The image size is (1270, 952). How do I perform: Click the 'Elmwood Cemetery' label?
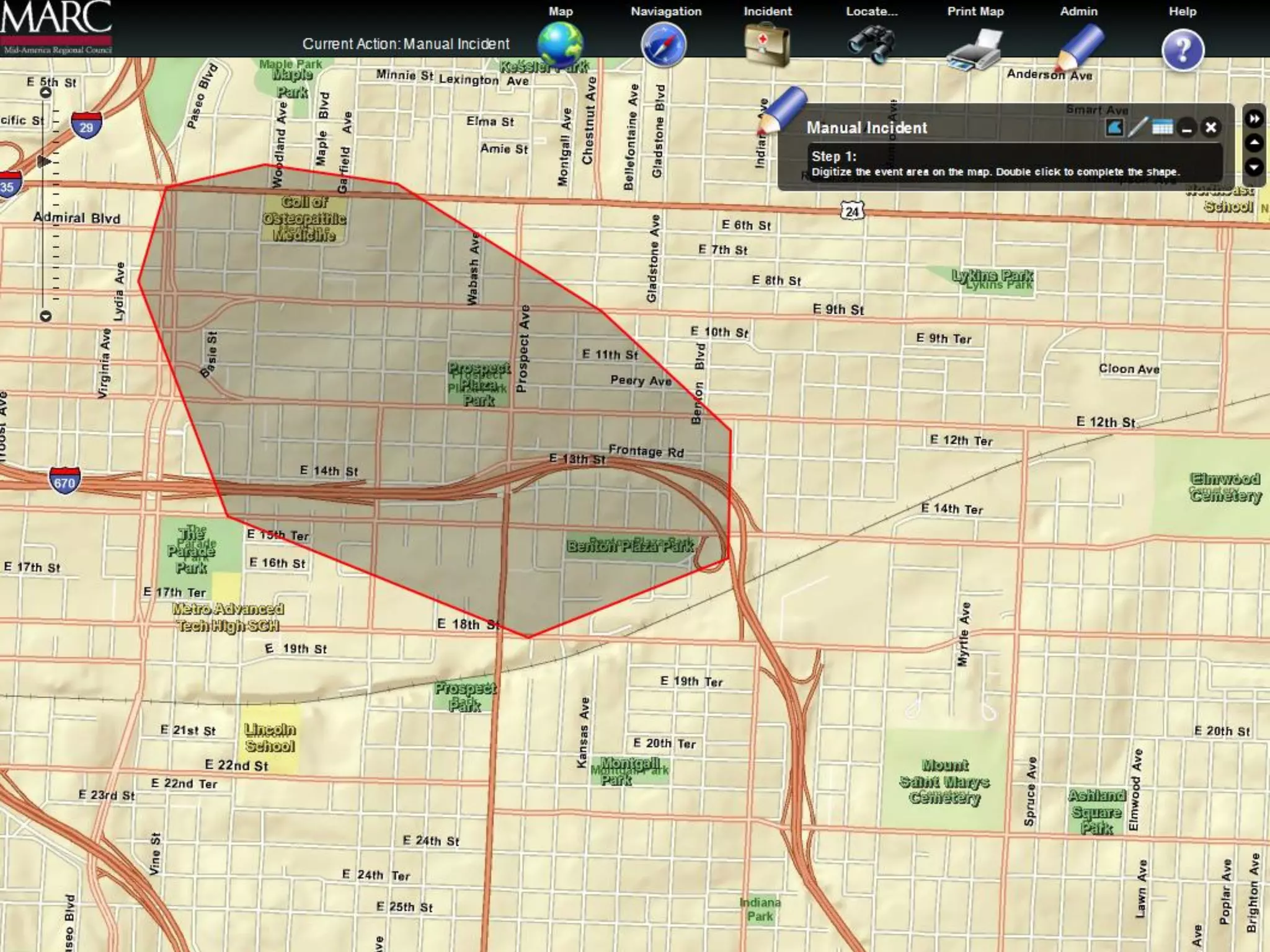point(1225,487)
